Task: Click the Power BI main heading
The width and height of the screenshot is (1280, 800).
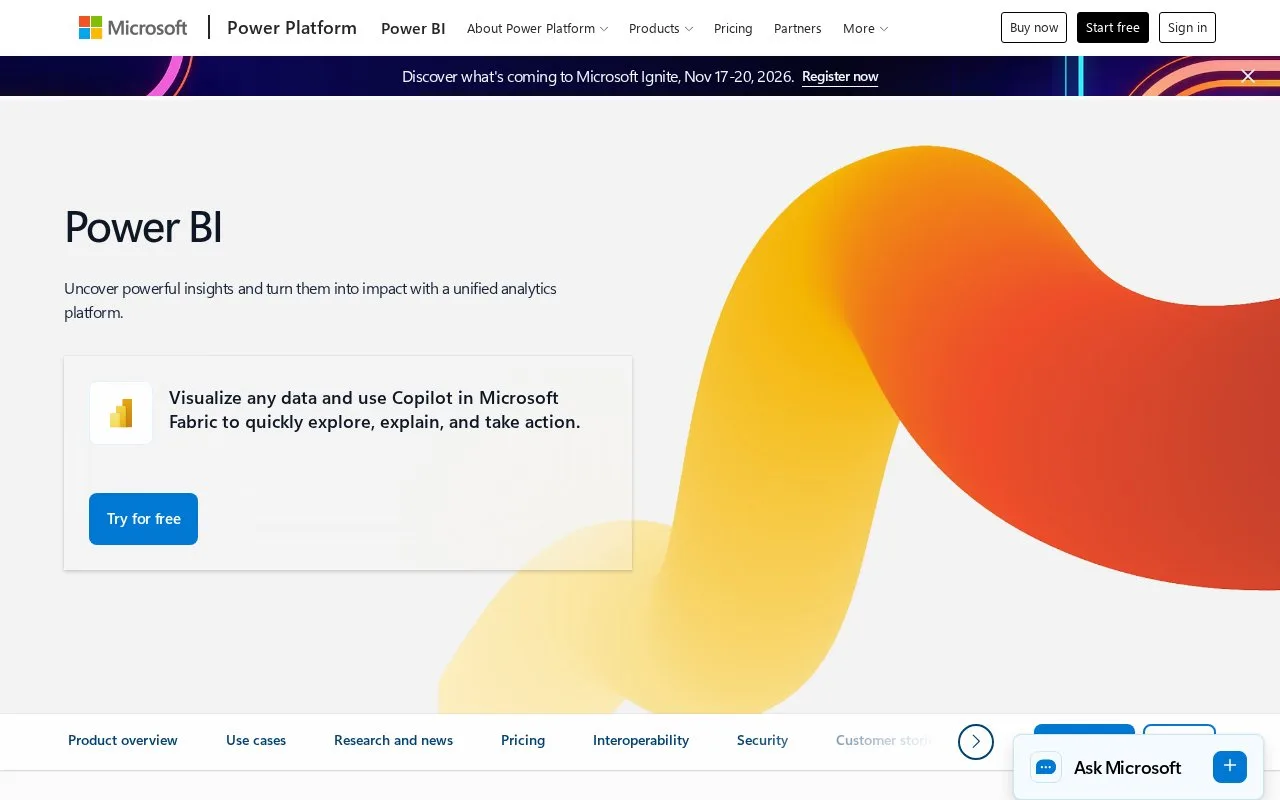Action: [143, 227]
